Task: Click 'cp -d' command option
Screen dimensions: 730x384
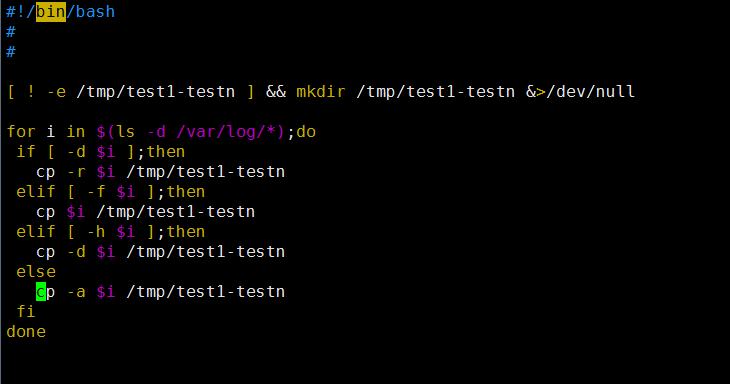Action: 61,252
